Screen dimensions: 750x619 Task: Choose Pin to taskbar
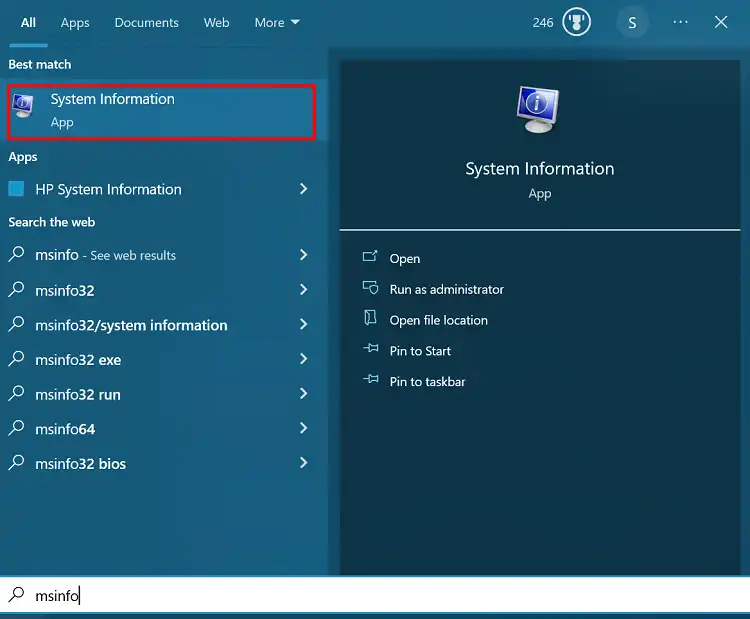coord(427,382)
